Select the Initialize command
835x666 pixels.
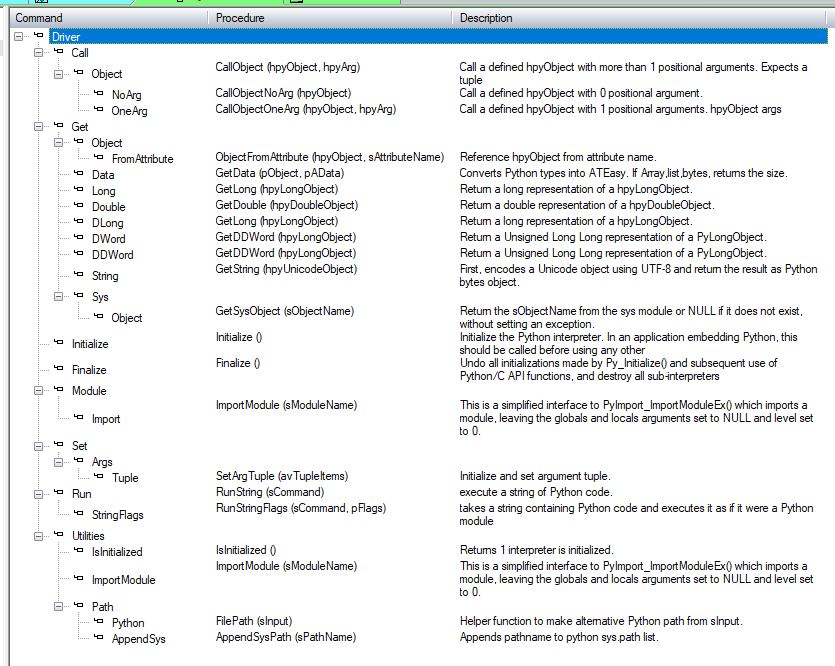90,344
